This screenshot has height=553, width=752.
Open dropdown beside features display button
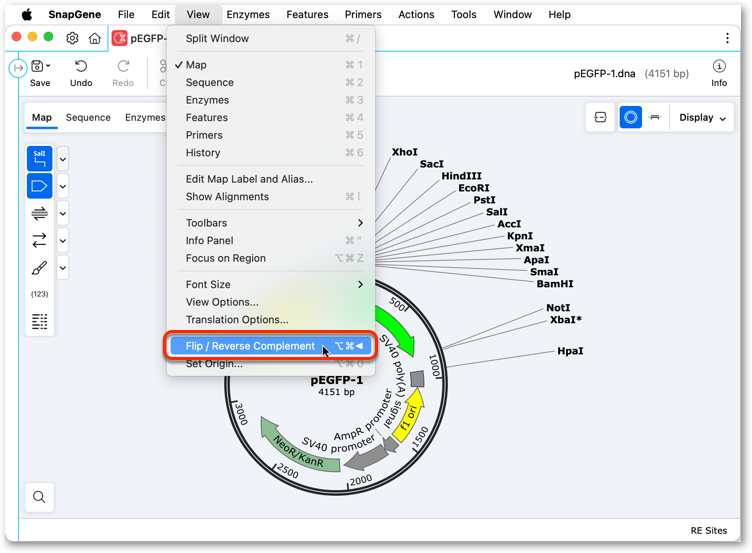pyautogui.click(x=63, y=186)
